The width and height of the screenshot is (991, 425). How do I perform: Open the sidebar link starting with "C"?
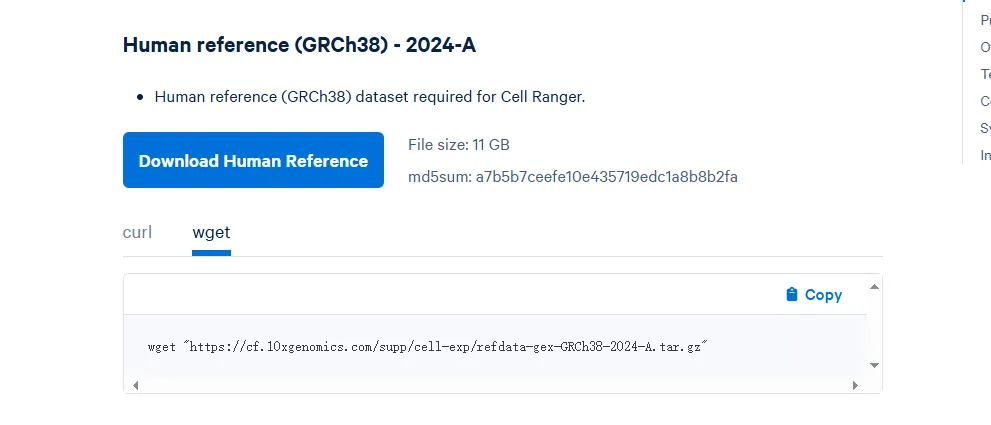(985, 100)
